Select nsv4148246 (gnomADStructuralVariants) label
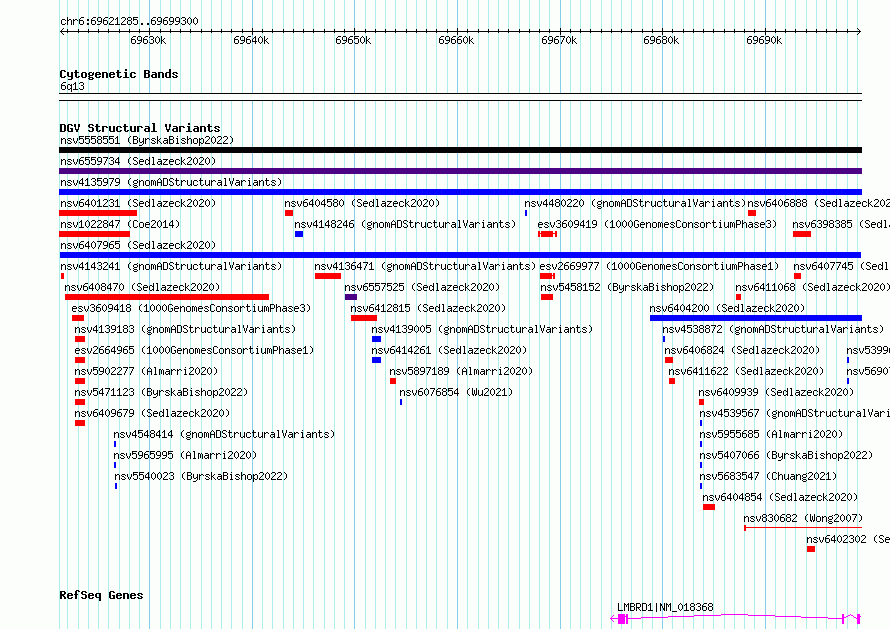The height and width of the screenshot is (629, 890). 405,224
